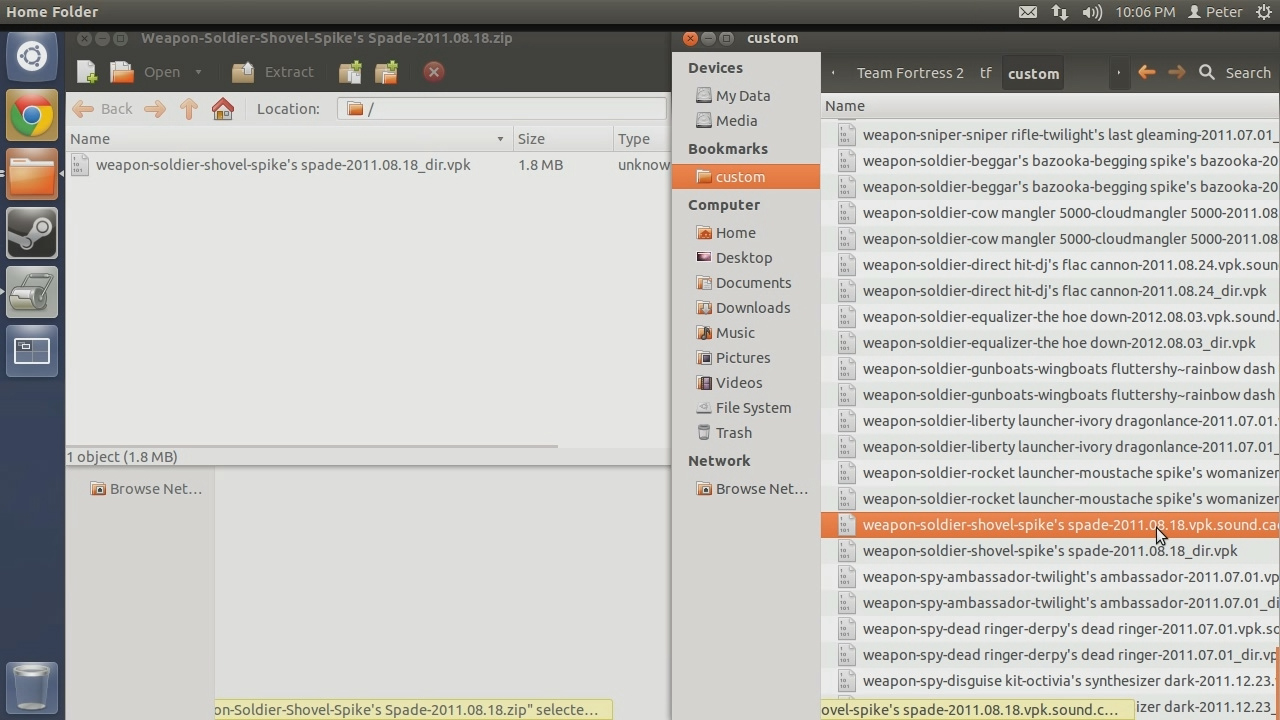The width and height of the screenshot is (1280, 720).
Task: Click the Name column header in custom window
Action: (1050, 106)
